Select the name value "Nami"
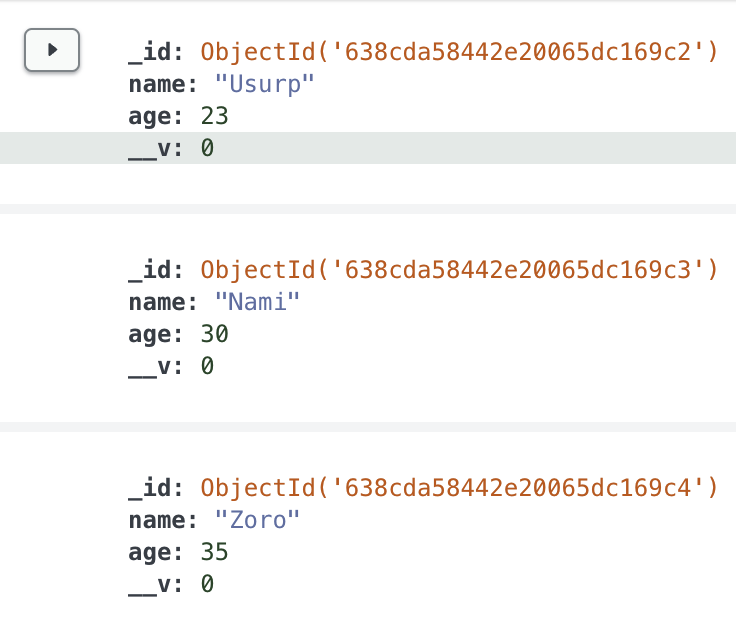The width and height of the screenshot is (736, 638). point(257,302)
